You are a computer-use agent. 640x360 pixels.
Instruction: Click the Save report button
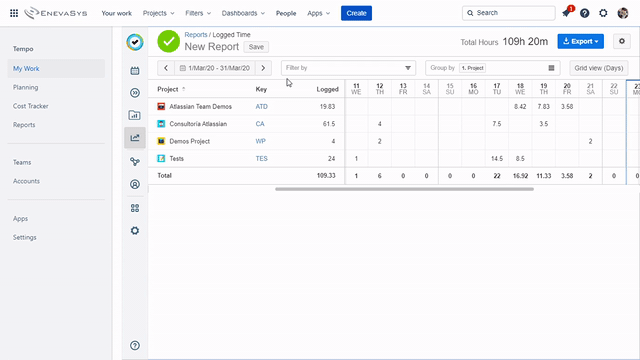[x=256, y=47]
